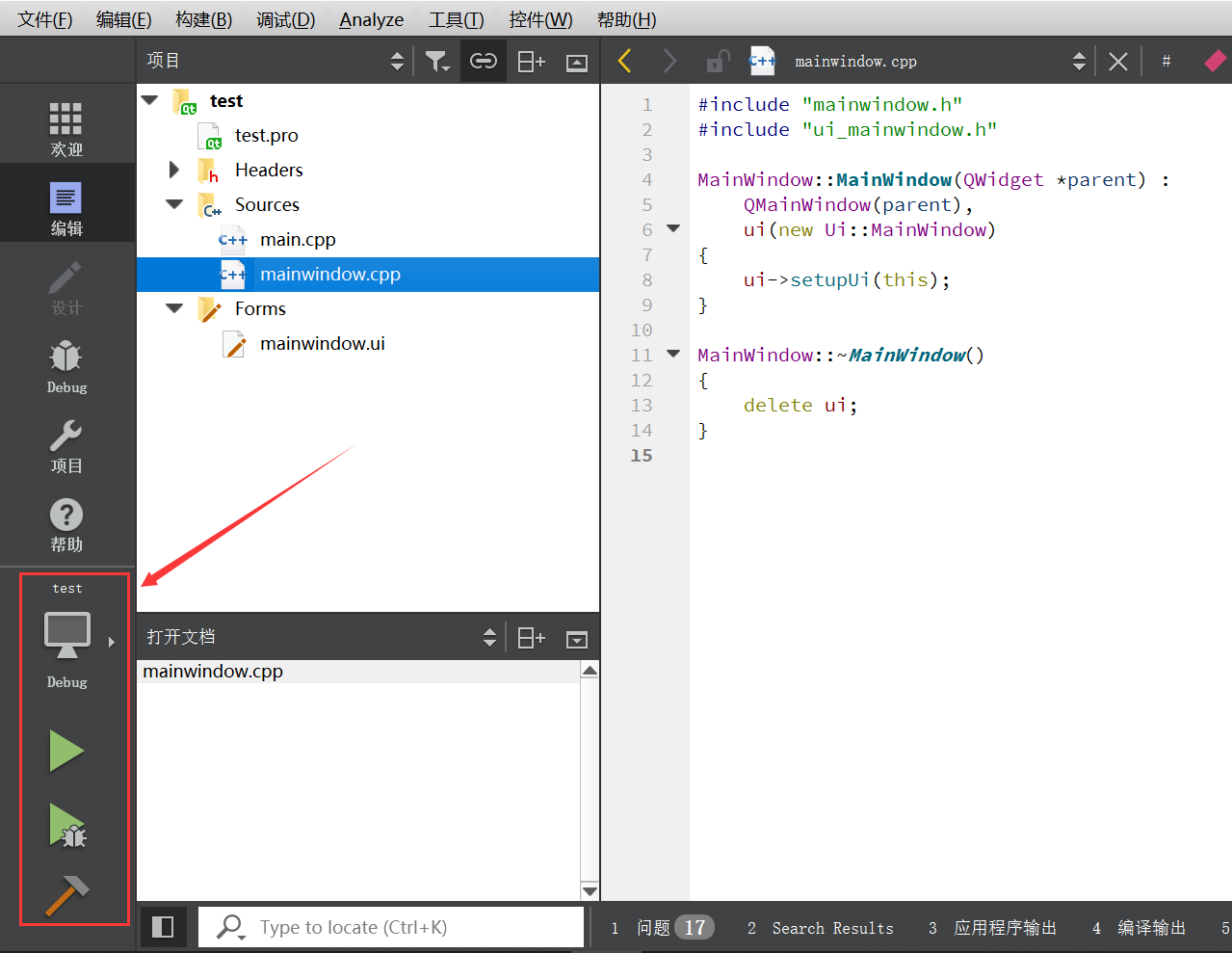The image size is (1232, 953).
Task: Switch to Debug mode in sidebar
Action: pos(66,366)
